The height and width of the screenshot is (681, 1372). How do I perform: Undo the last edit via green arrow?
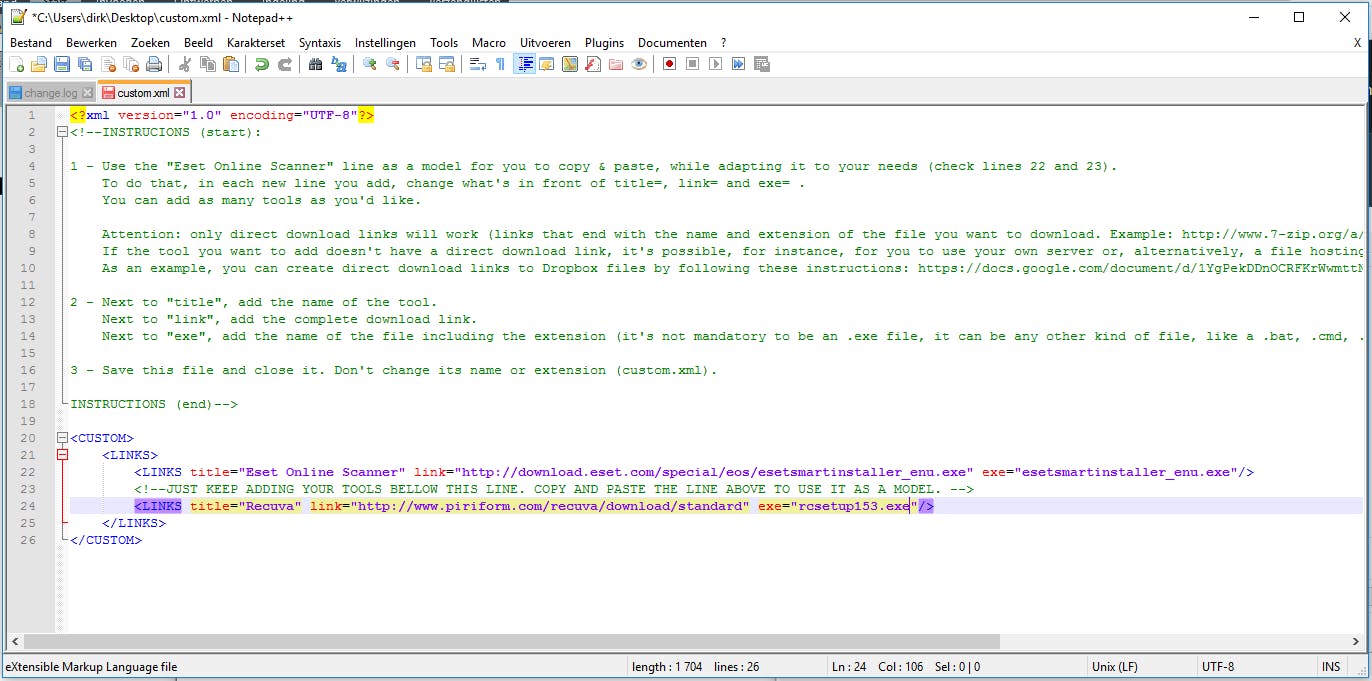click(x=262, y=64)
